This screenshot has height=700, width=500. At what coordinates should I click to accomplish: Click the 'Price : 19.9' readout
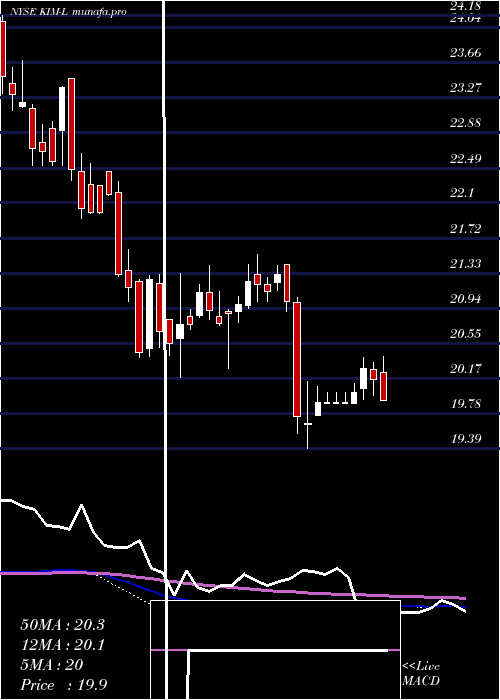[x=63, y=685]
